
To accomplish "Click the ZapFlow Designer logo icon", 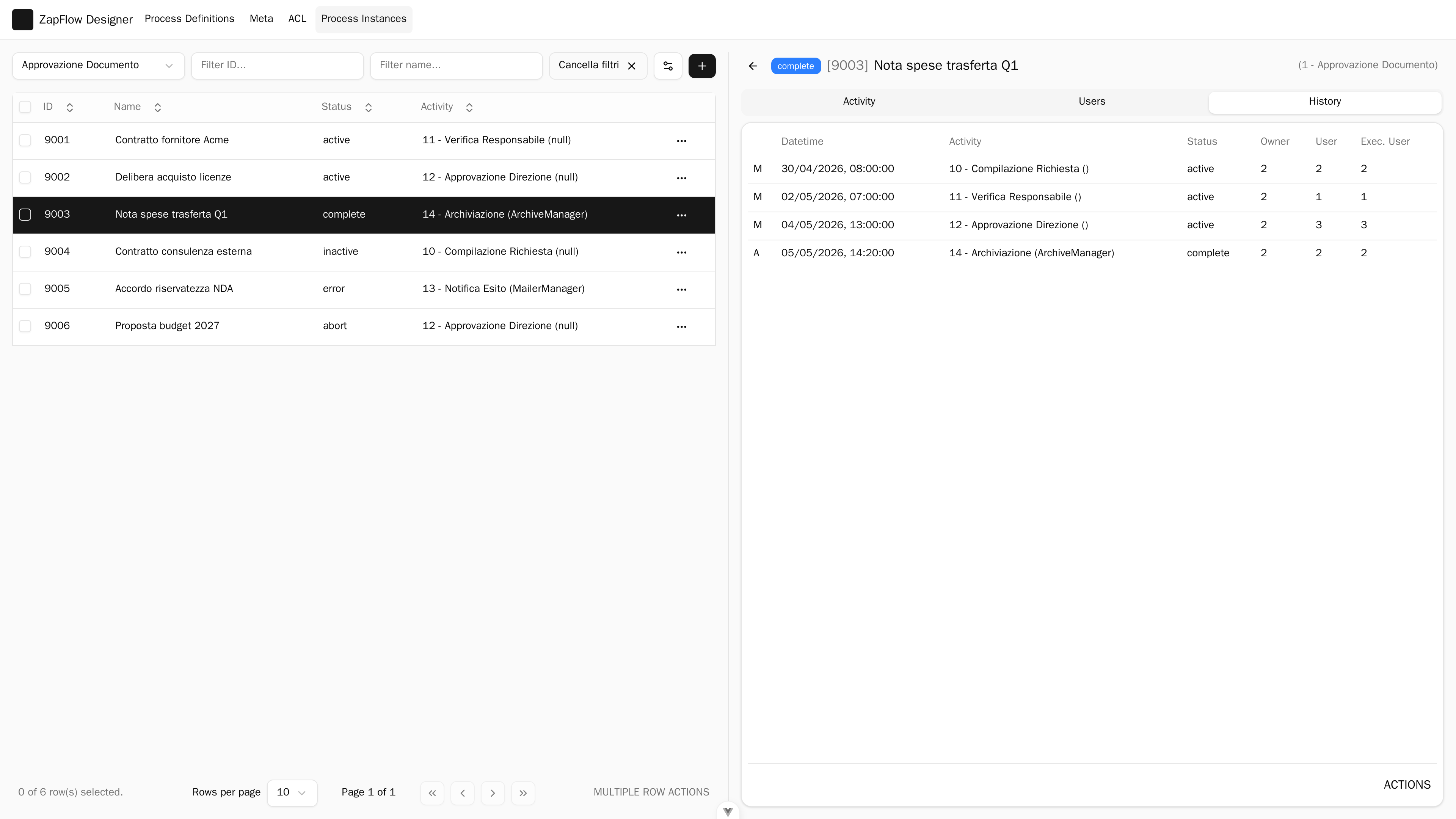I will (23, 20).
